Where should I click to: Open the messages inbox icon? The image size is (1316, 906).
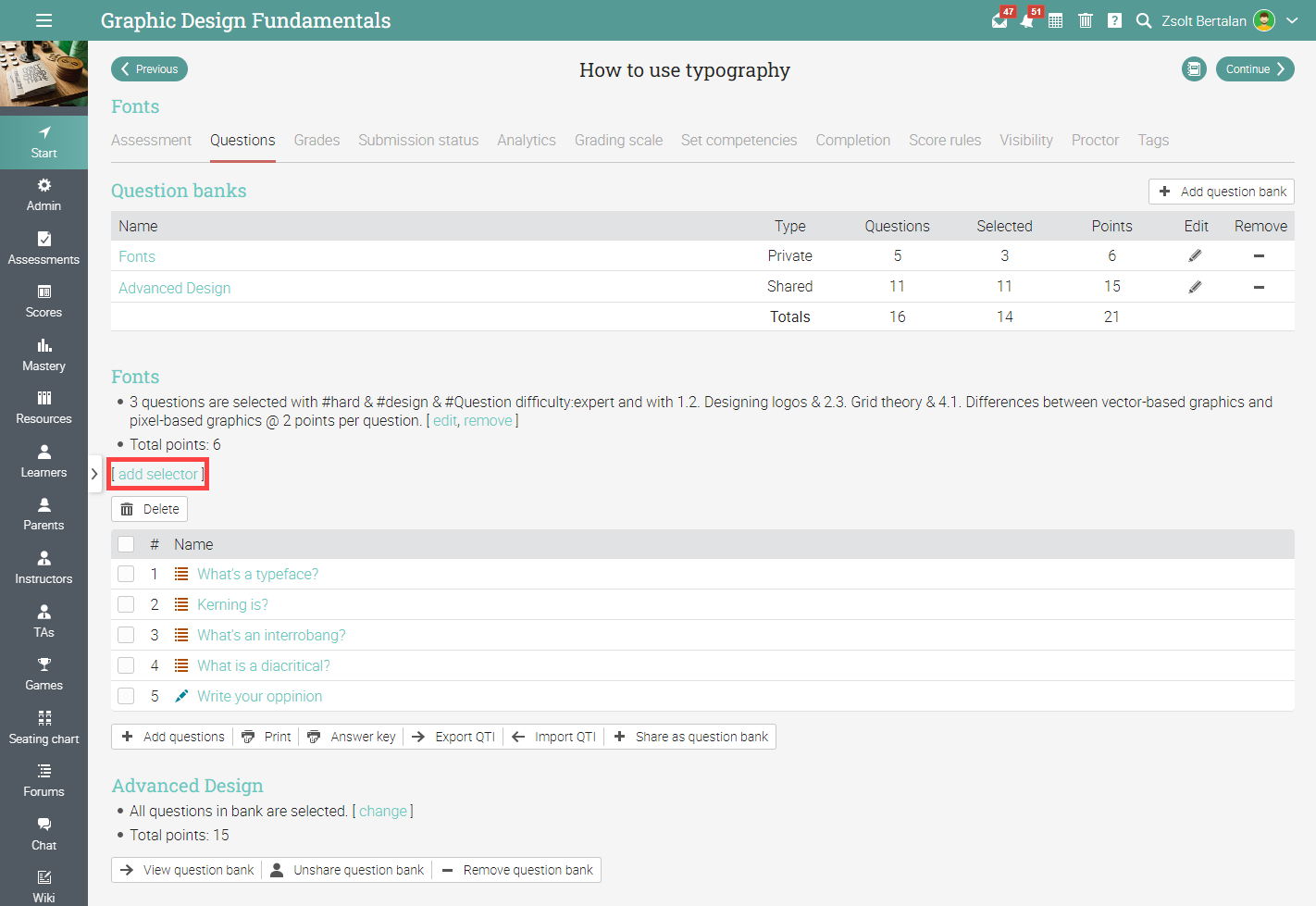pos(999,20)
